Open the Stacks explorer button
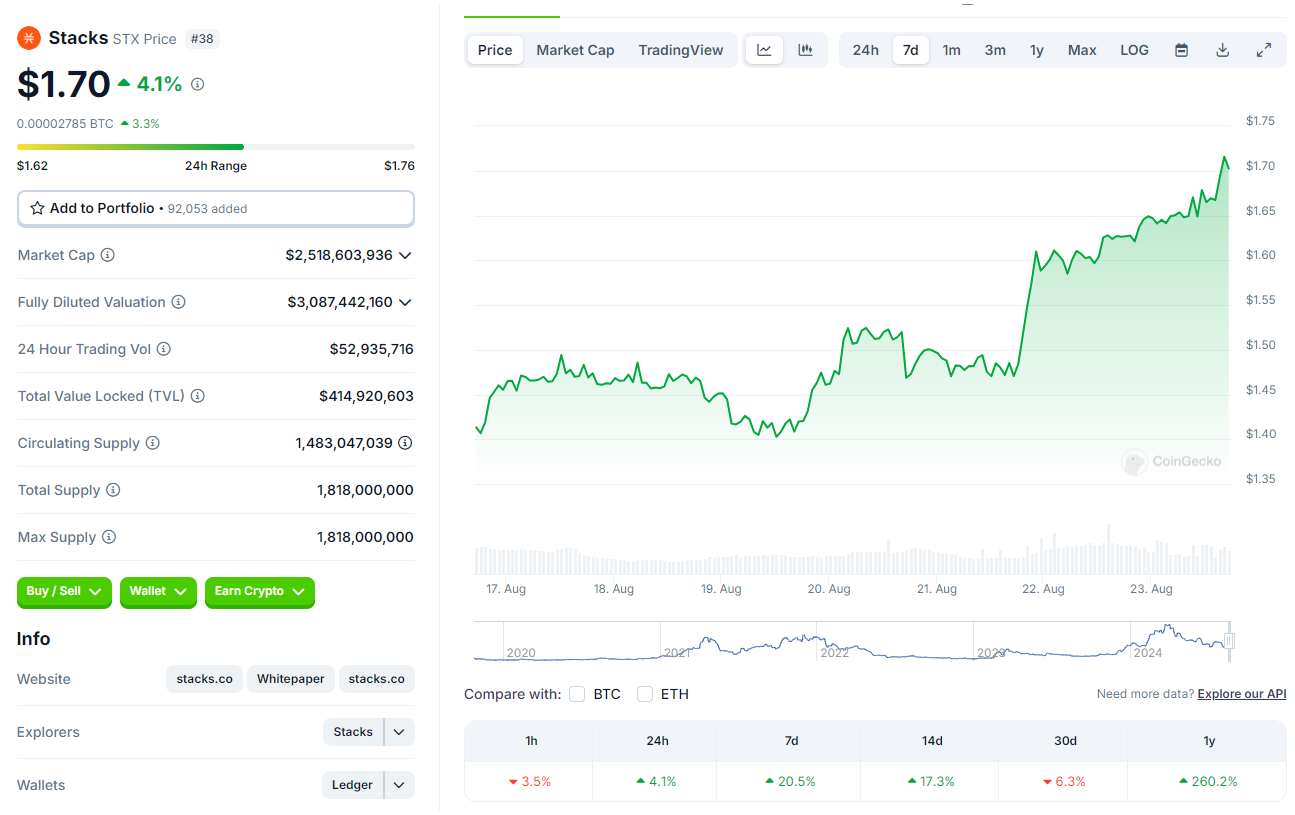 click(353, 732)
